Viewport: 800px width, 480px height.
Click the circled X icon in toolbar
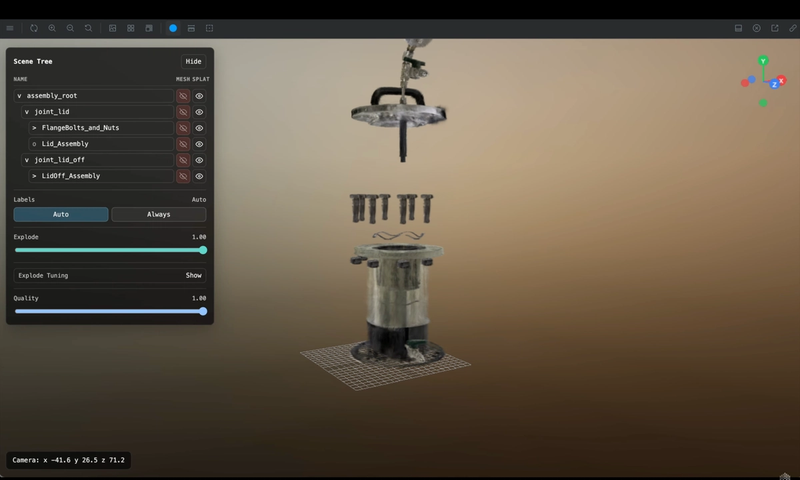(757, 28)
